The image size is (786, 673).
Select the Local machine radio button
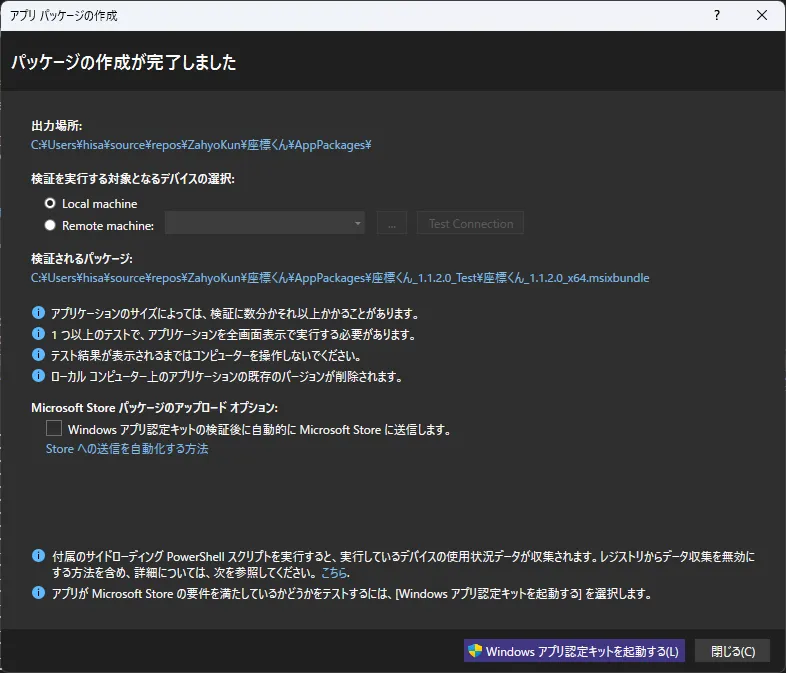click(50, 203)
